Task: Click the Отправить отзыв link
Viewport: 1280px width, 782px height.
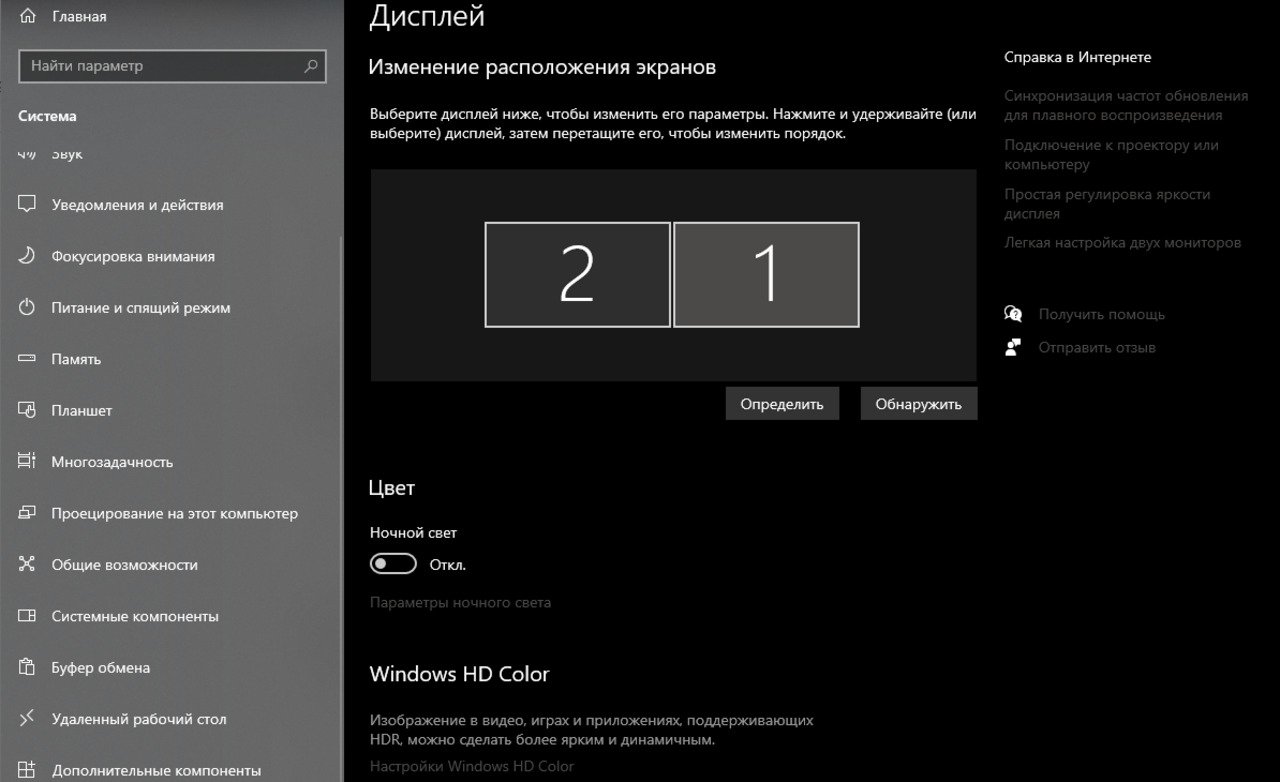Action: (x=1097, y=347)
